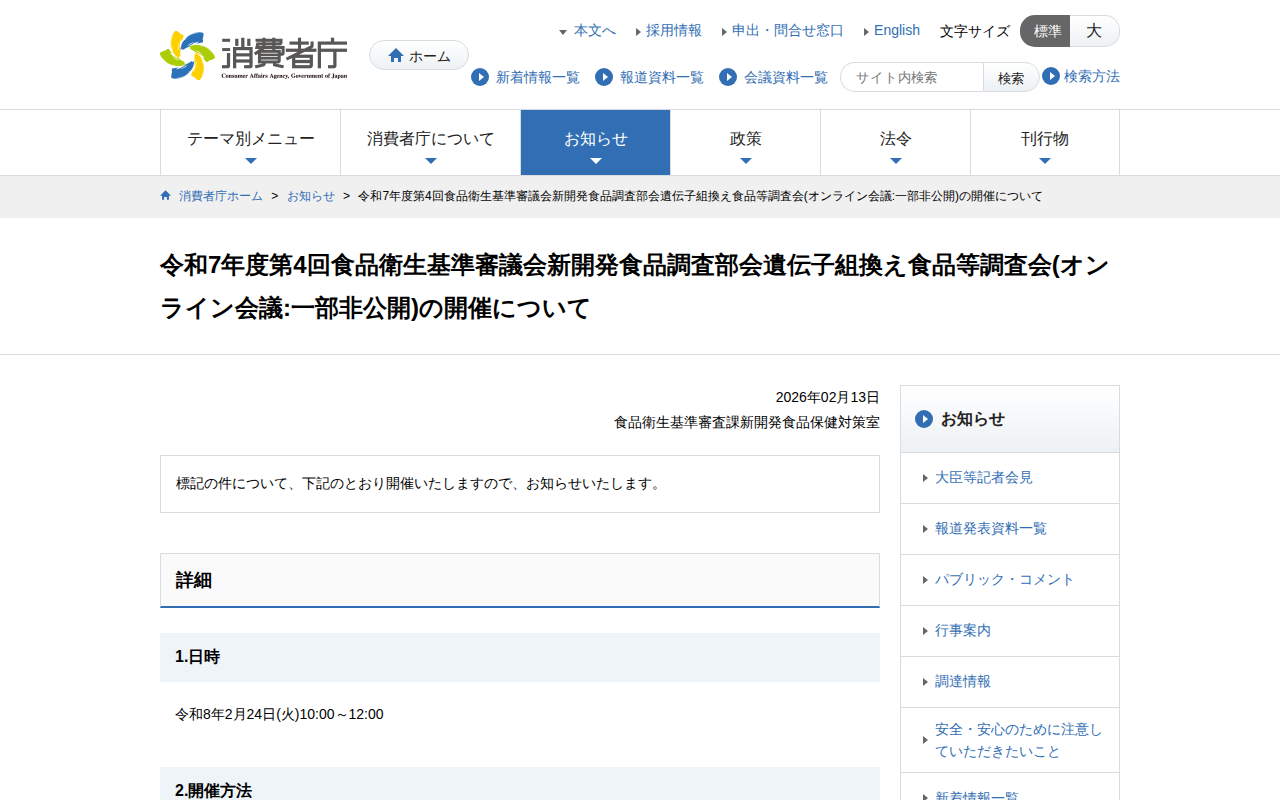Click the 1.日時 heading
The image size is (1280, 800).
(x=520, y=657)
